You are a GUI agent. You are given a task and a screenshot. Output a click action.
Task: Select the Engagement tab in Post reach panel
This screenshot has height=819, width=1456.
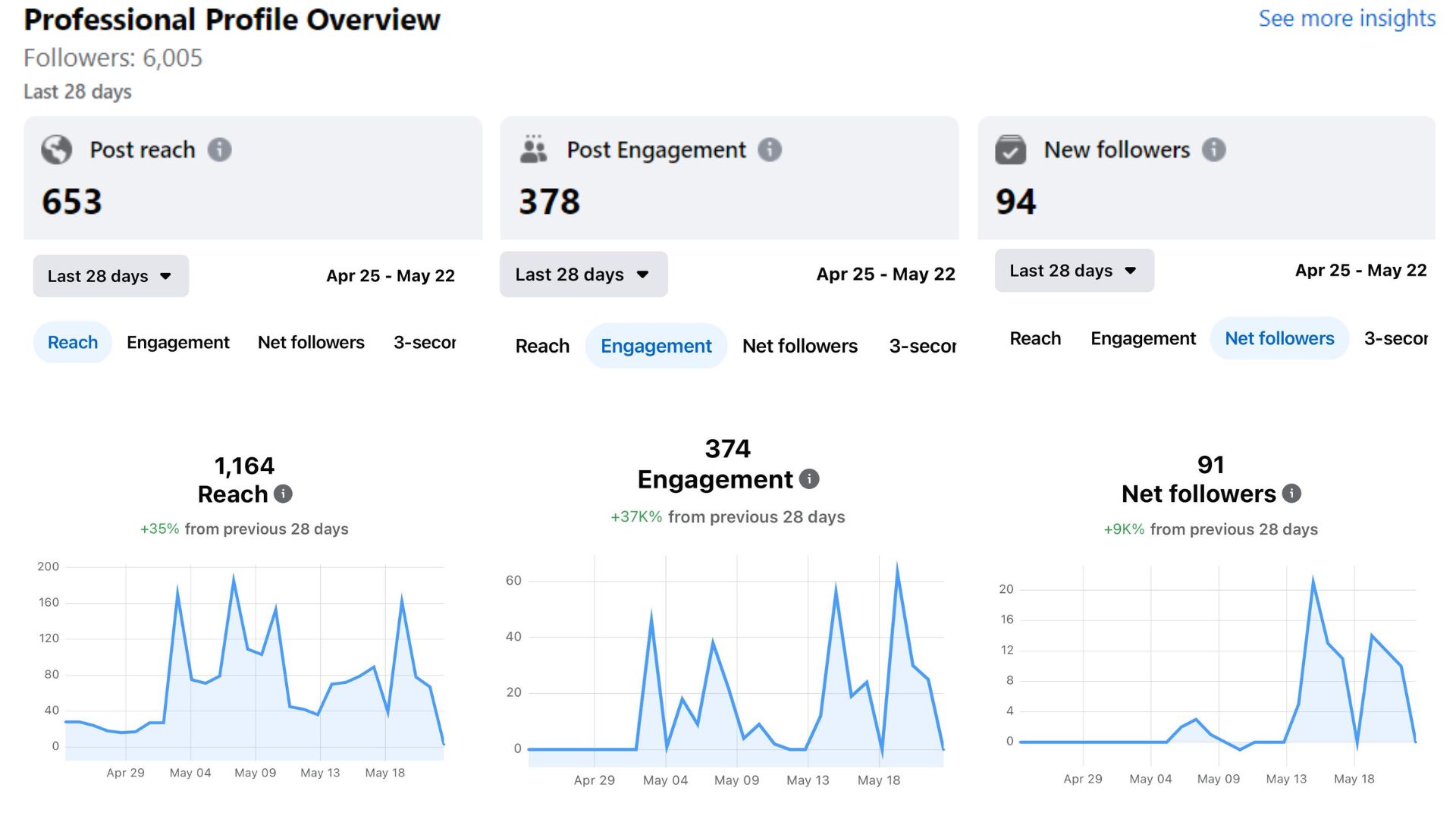pos(177,343)
